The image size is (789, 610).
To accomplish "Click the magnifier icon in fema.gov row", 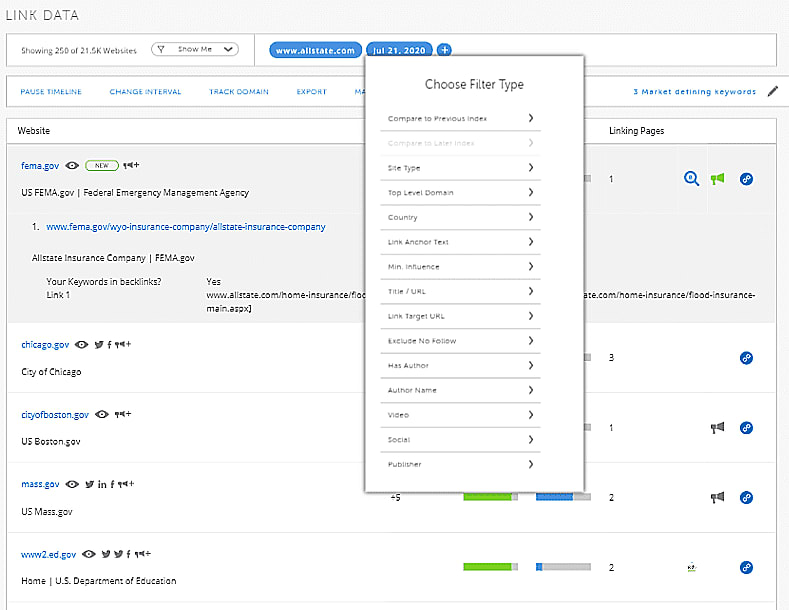I will coord(691,179).
